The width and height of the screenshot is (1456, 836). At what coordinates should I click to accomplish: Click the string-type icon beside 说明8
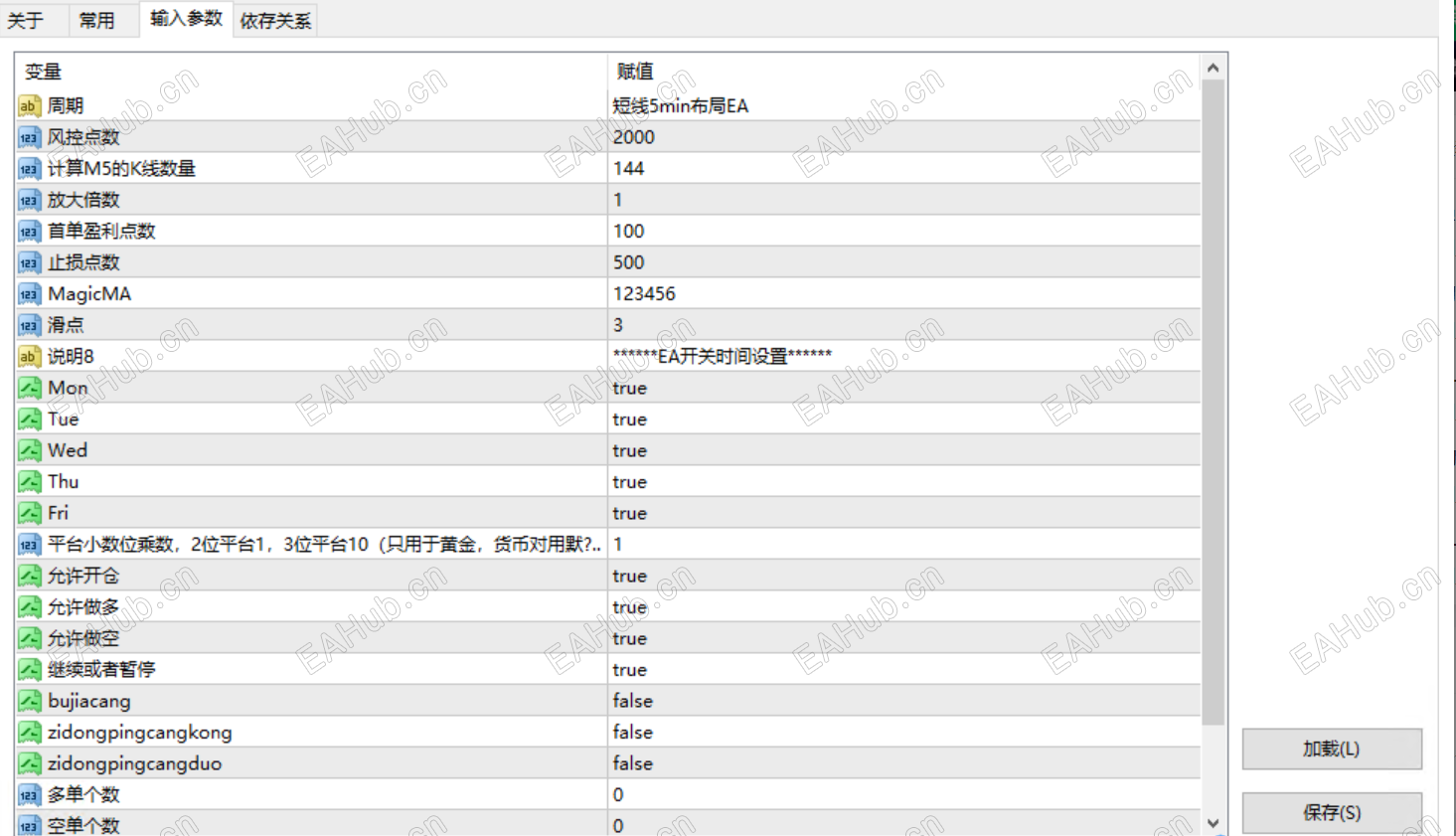click(x=29, y=357)
